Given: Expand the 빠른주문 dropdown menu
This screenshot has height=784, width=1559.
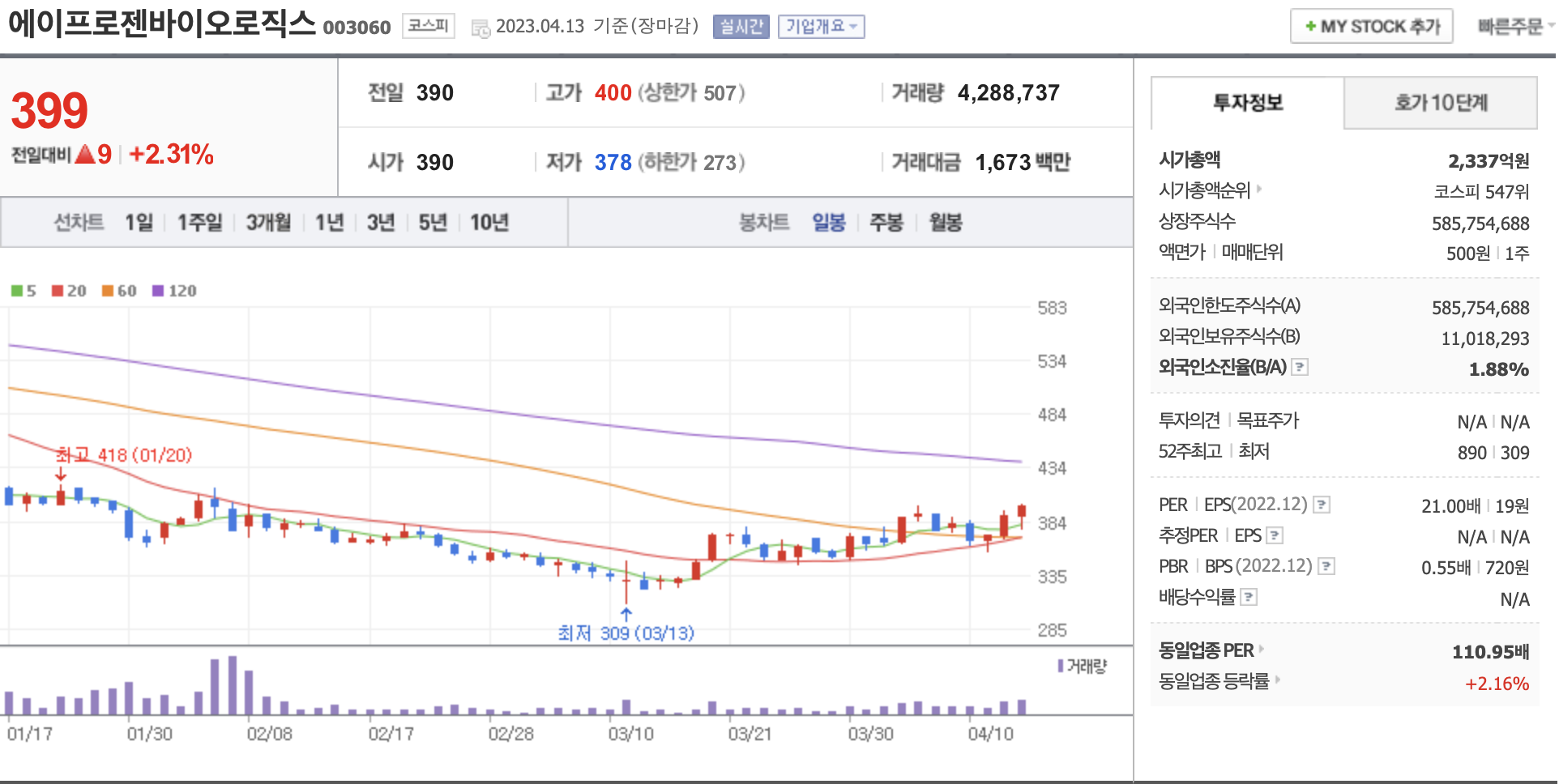Looking at the screenshot, I should click(x=1514, y=27).
